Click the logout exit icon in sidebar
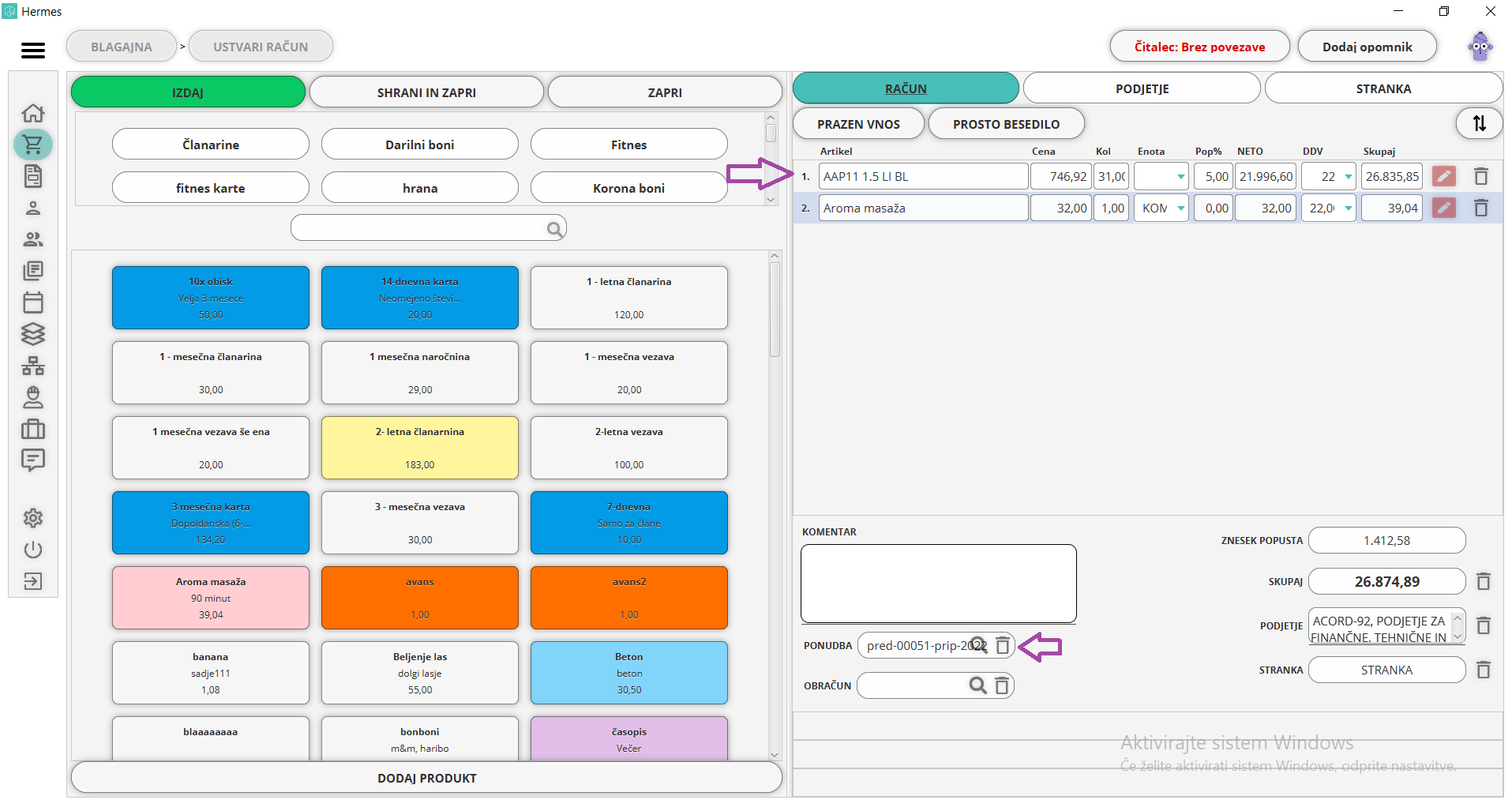 33,582
